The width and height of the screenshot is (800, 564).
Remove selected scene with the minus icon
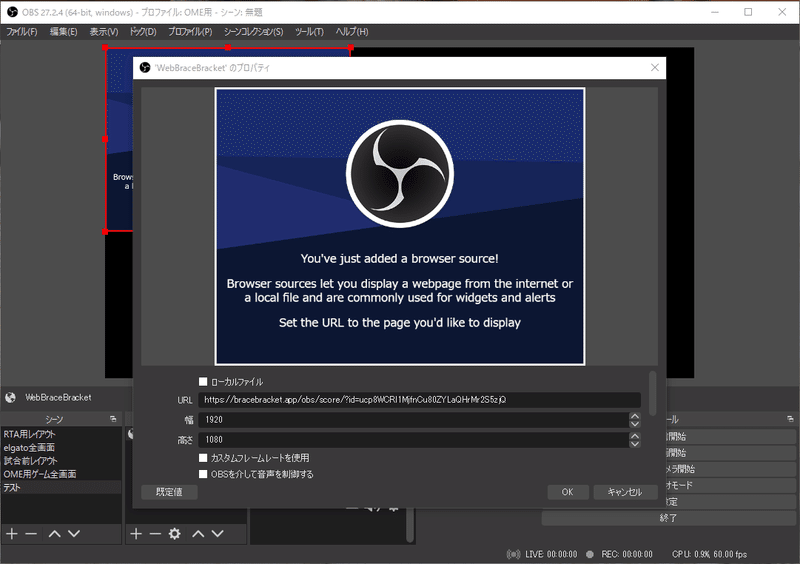tap(31, 534)
